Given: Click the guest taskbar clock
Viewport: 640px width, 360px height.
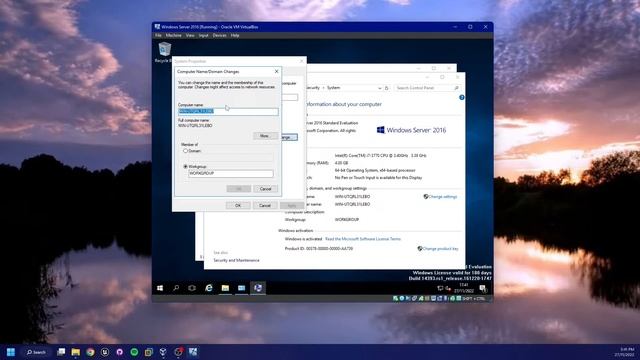Looking at the screenshot, I should pyautogui.click(x=464, y=288).
